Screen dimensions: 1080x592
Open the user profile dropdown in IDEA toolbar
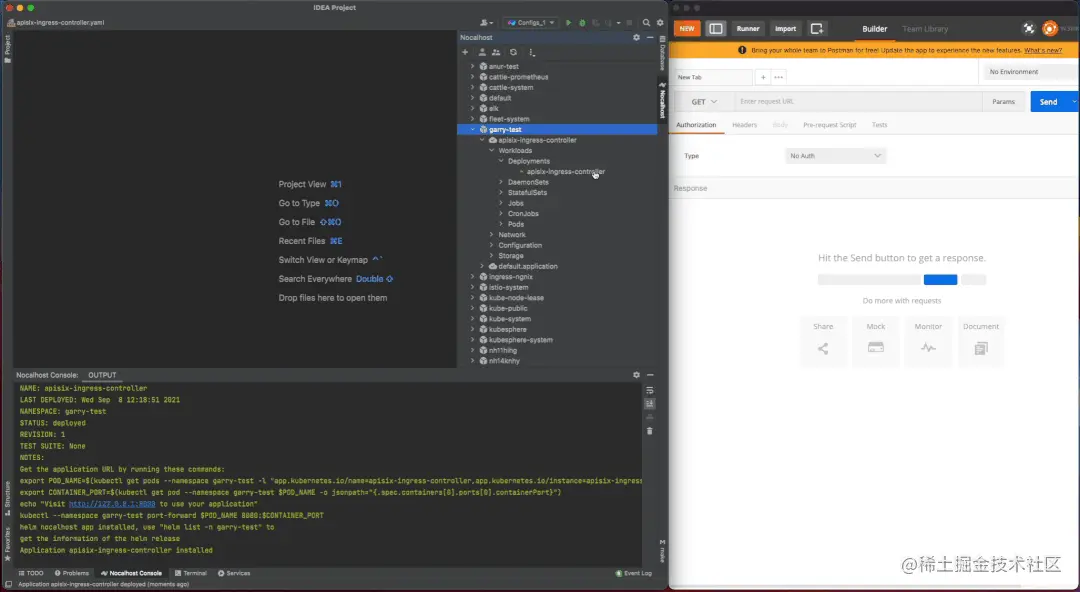(487, 23)
